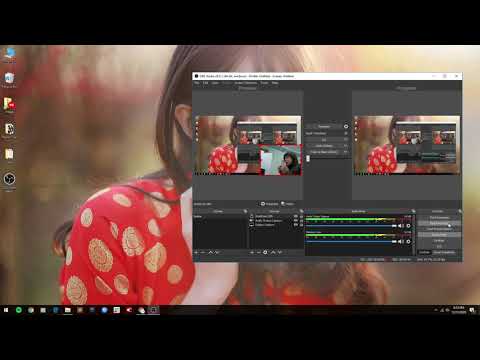
Task: Add a new scene with plus icon
Action: [196, 252]
